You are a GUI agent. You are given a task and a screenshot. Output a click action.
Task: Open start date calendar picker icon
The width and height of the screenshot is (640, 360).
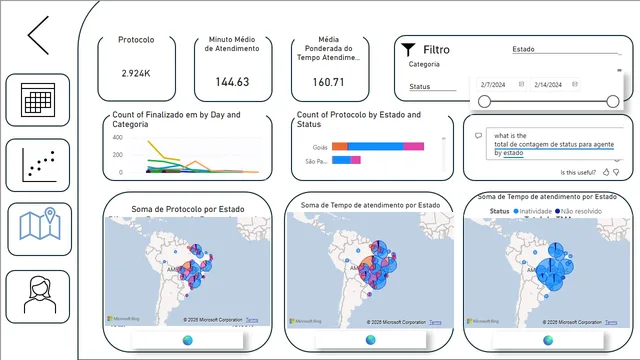pos(521,84)
